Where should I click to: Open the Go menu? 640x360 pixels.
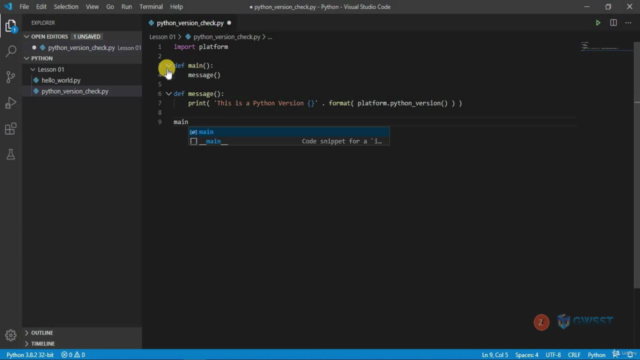(x=110, y=7)
